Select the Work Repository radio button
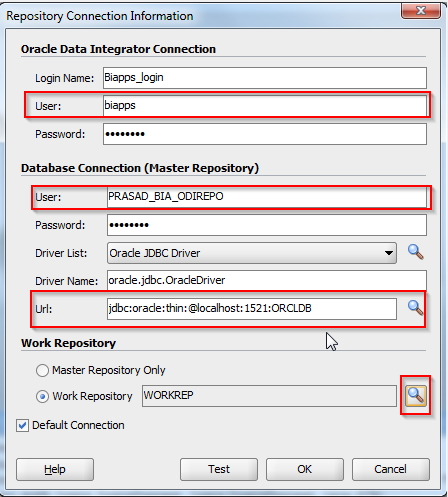This screenshot has width=448, height=497. pyautogui.click(x=42, y=397)
